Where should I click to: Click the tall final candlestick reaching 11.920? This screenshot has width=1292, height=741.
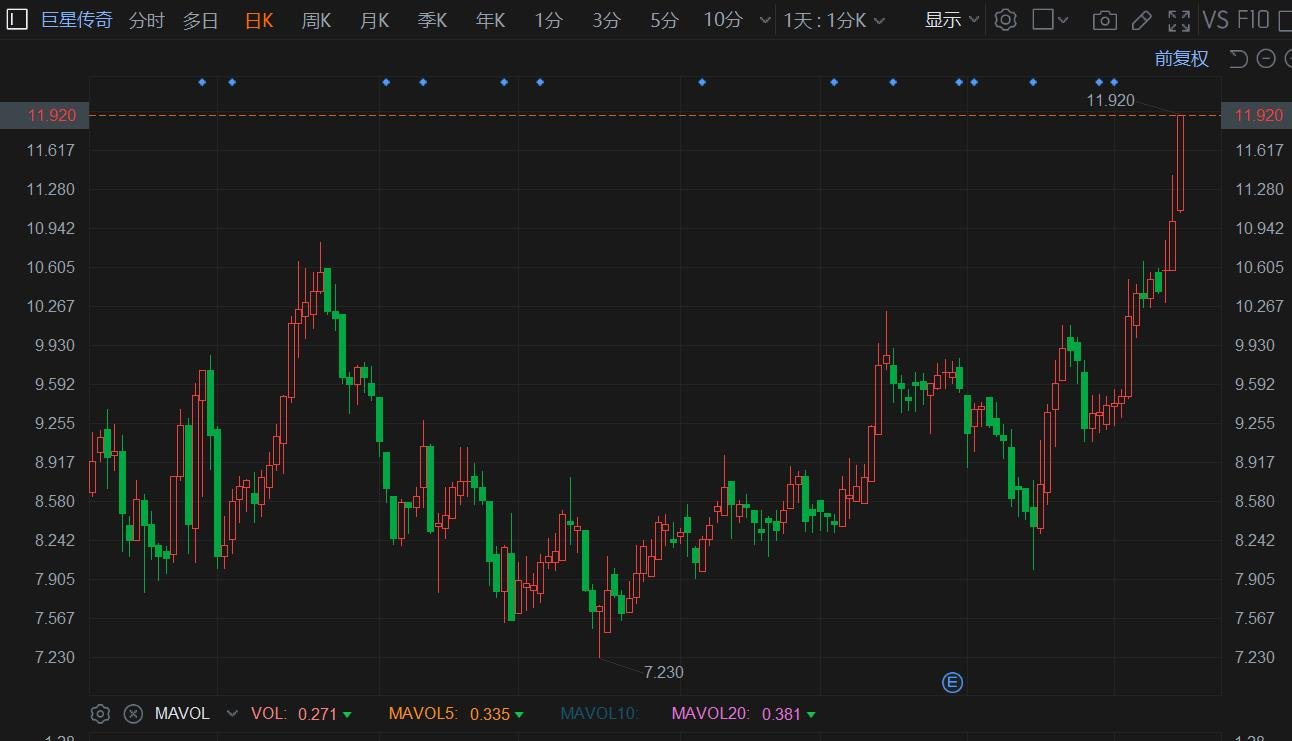[x=1181, y=163]
